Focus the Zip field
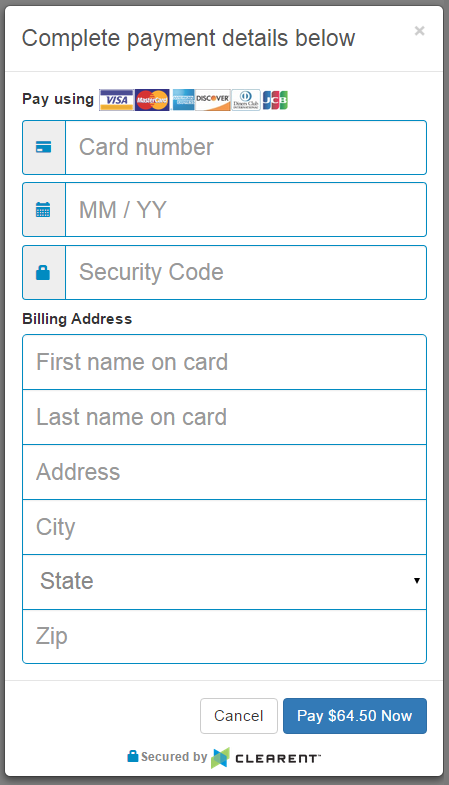The image size is (449, 785). [225, 636]
